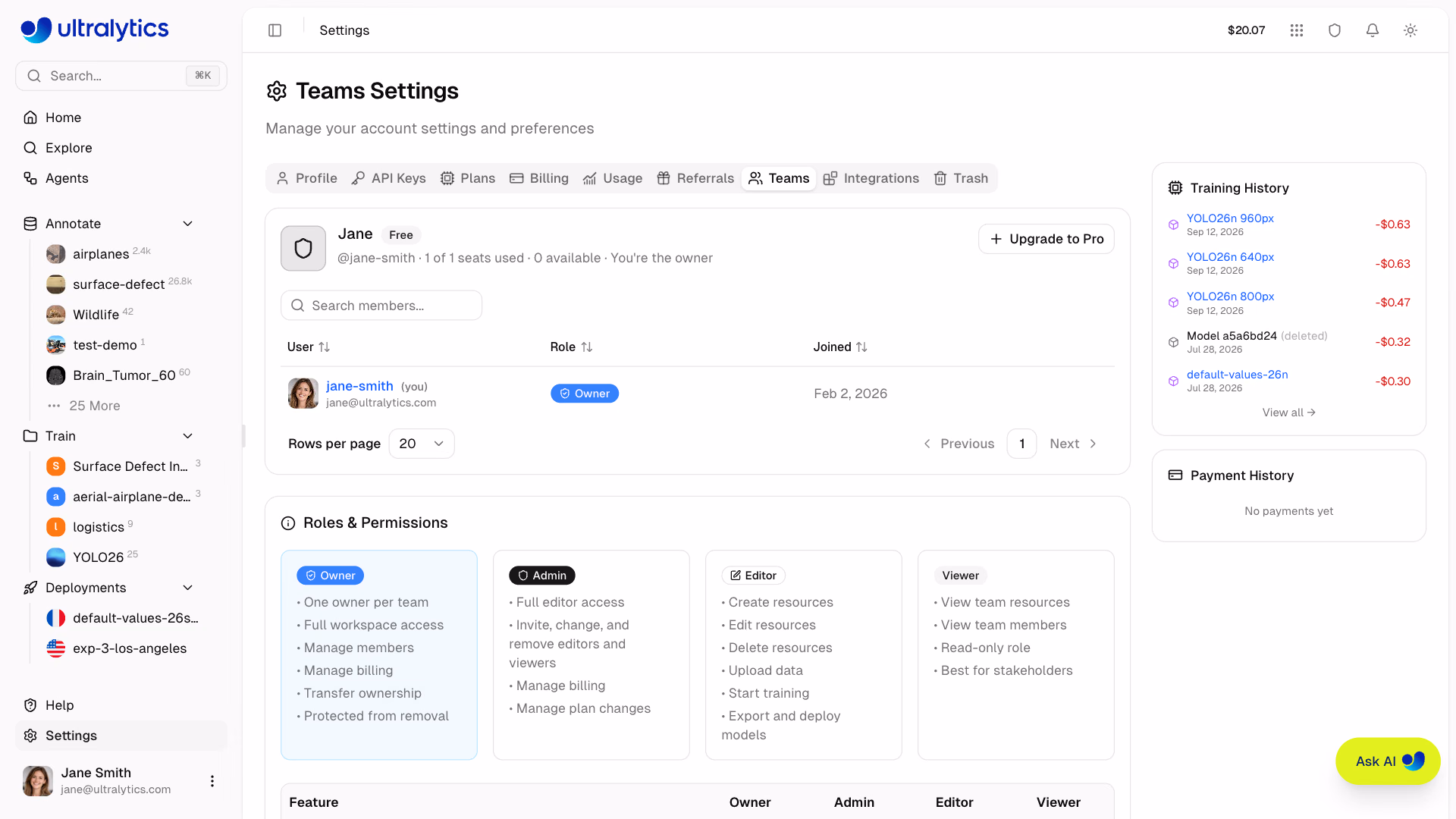Click View all training history
Screen dimensions: 1456x819
(x=1288, y=413)
